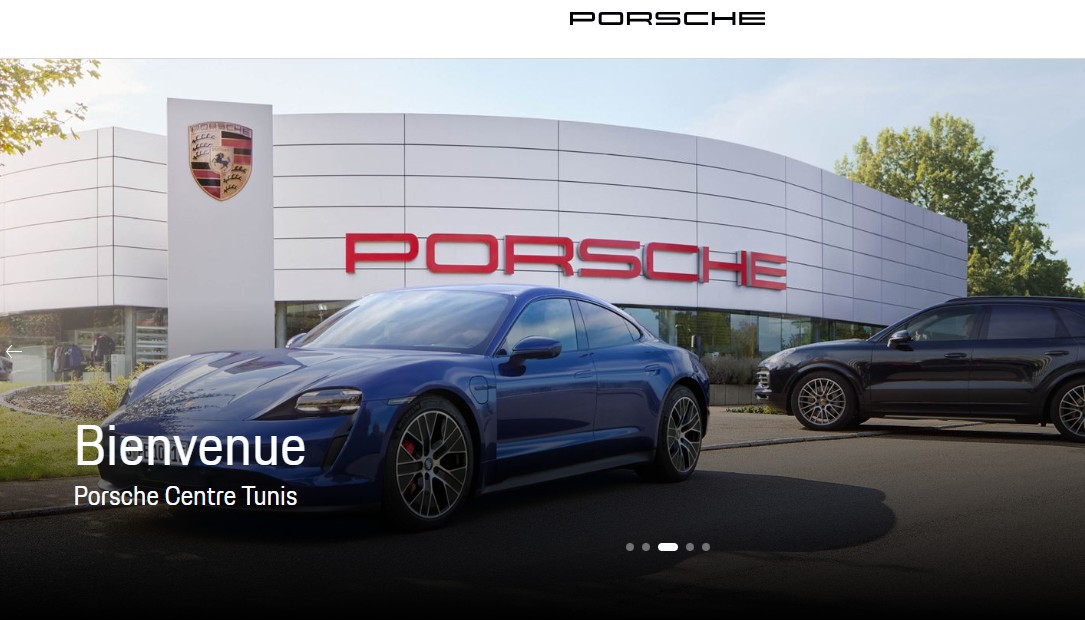Click the red PORSCHE sign on building

point(565,260)
